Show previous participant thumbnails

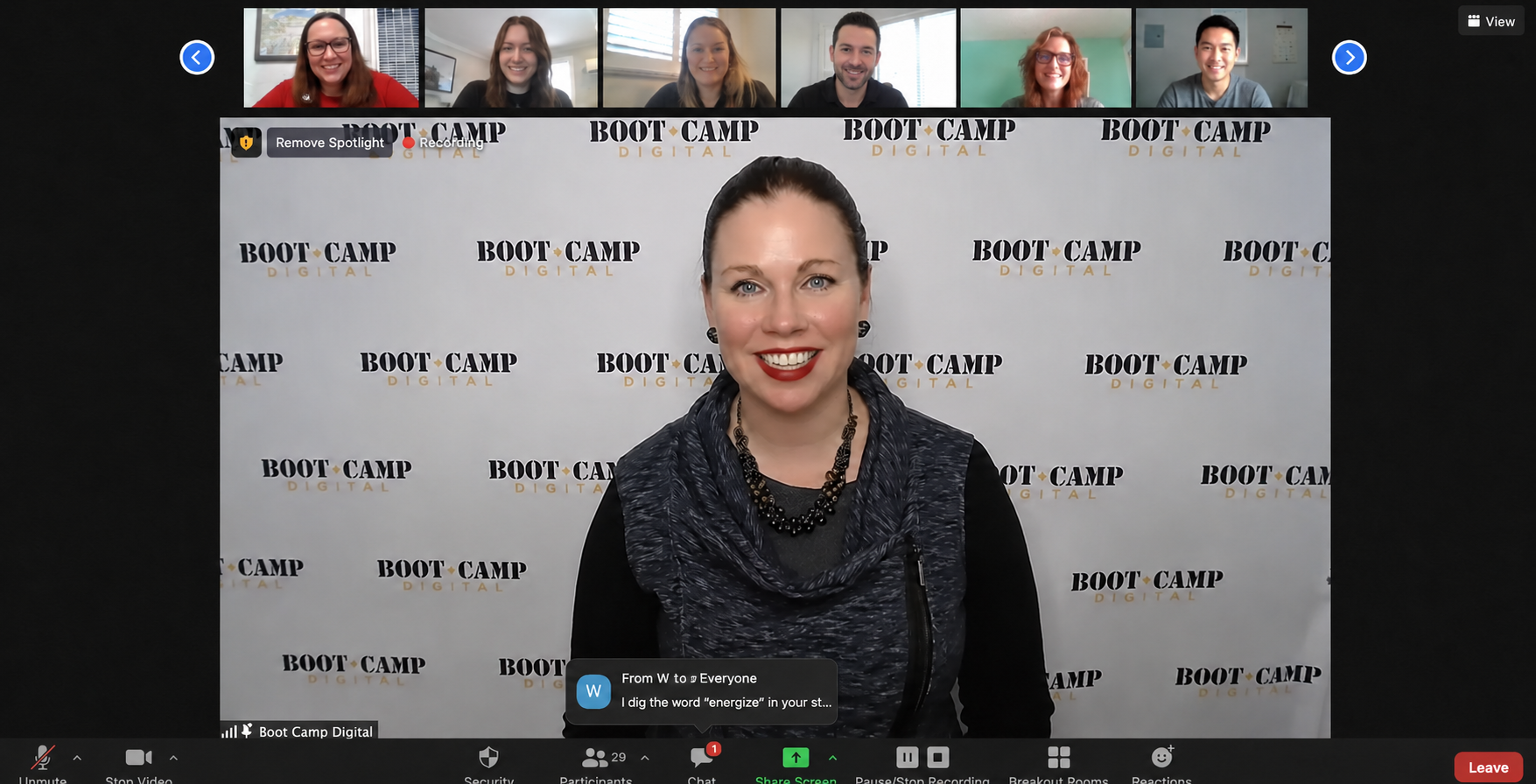[x=197, y=58]
